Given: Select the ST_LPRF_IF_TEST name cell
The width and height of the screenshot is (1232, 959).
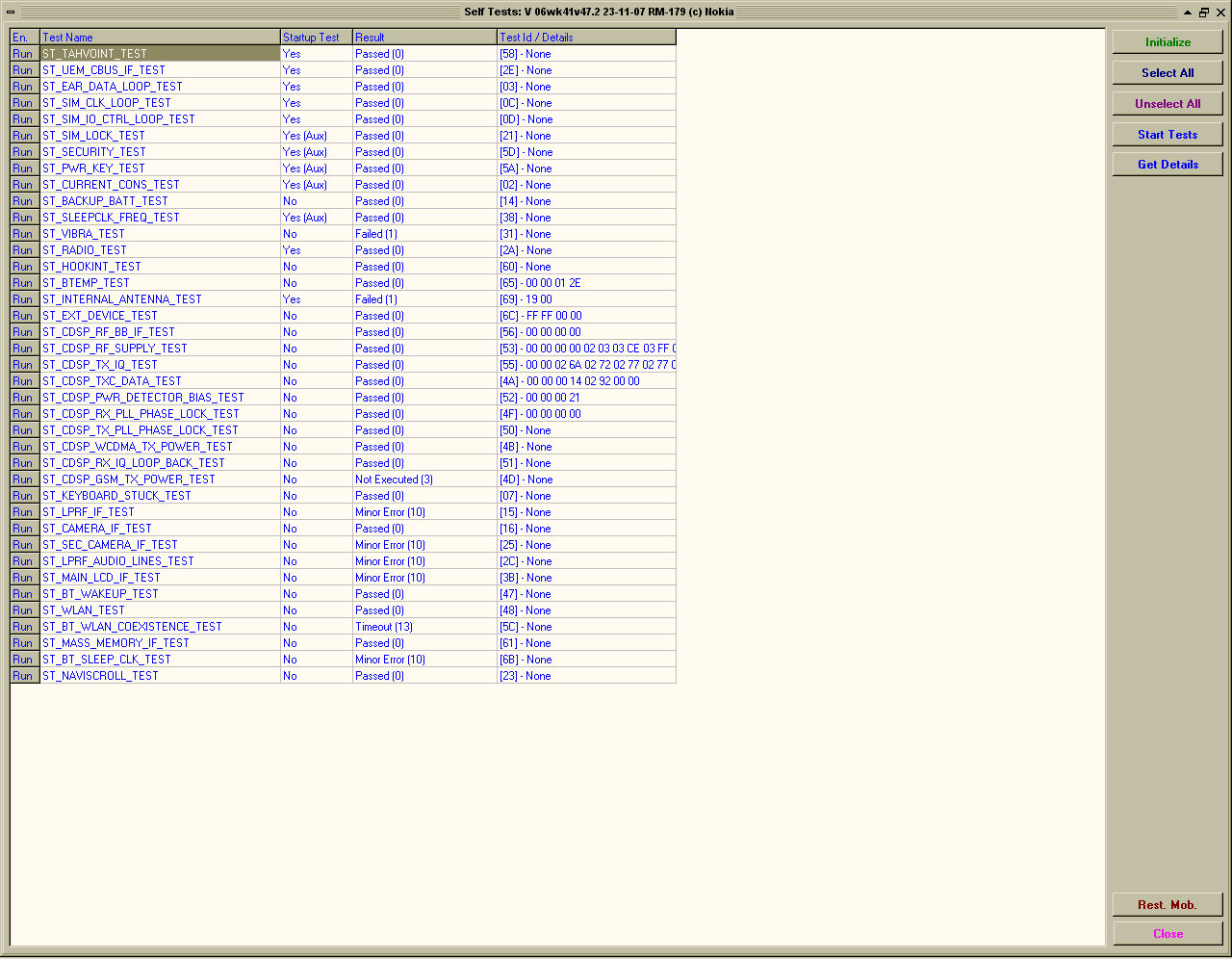Looking at the screenshot, I should pyautogui.click(x=160, y=512).
